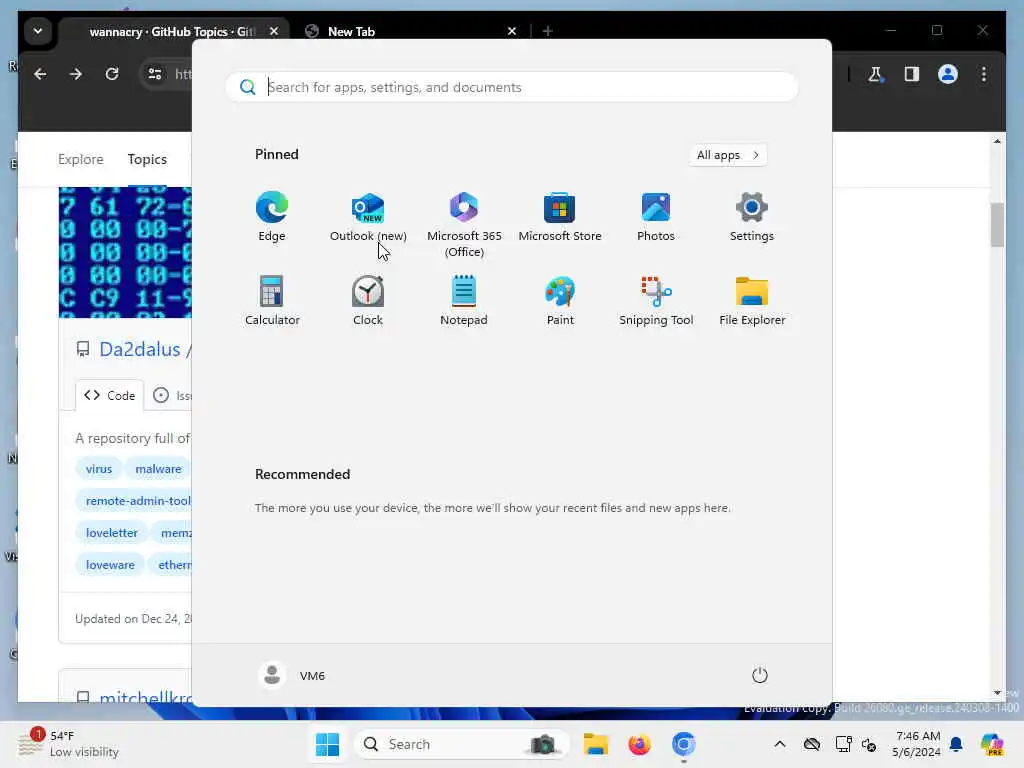This screenshot has height=768, width=1024.
Task: Open the browser profile avatar
Action: [948, 74]
